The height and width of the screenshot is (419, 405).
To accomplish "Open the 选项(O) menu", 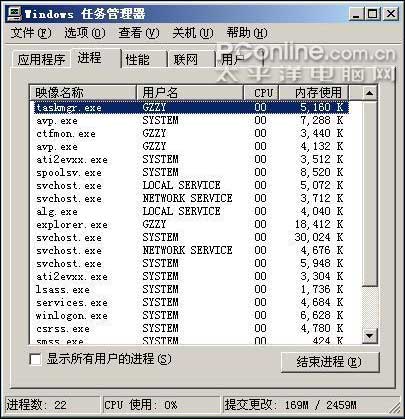I will [85, 33].
